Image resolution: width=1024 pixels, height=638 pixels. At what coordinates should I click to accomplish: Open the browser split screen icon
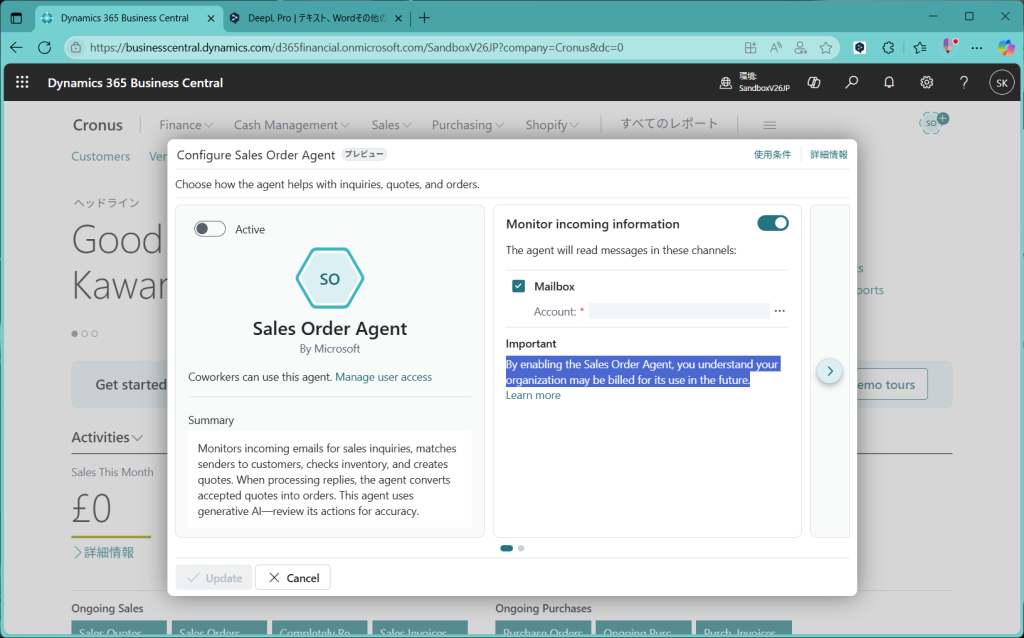(750, 47)
